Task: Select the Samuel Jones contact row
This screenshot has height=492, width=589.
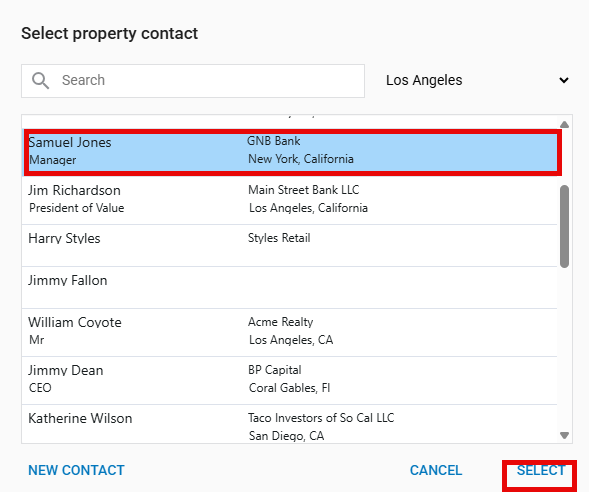Action: tap(293, 152)
